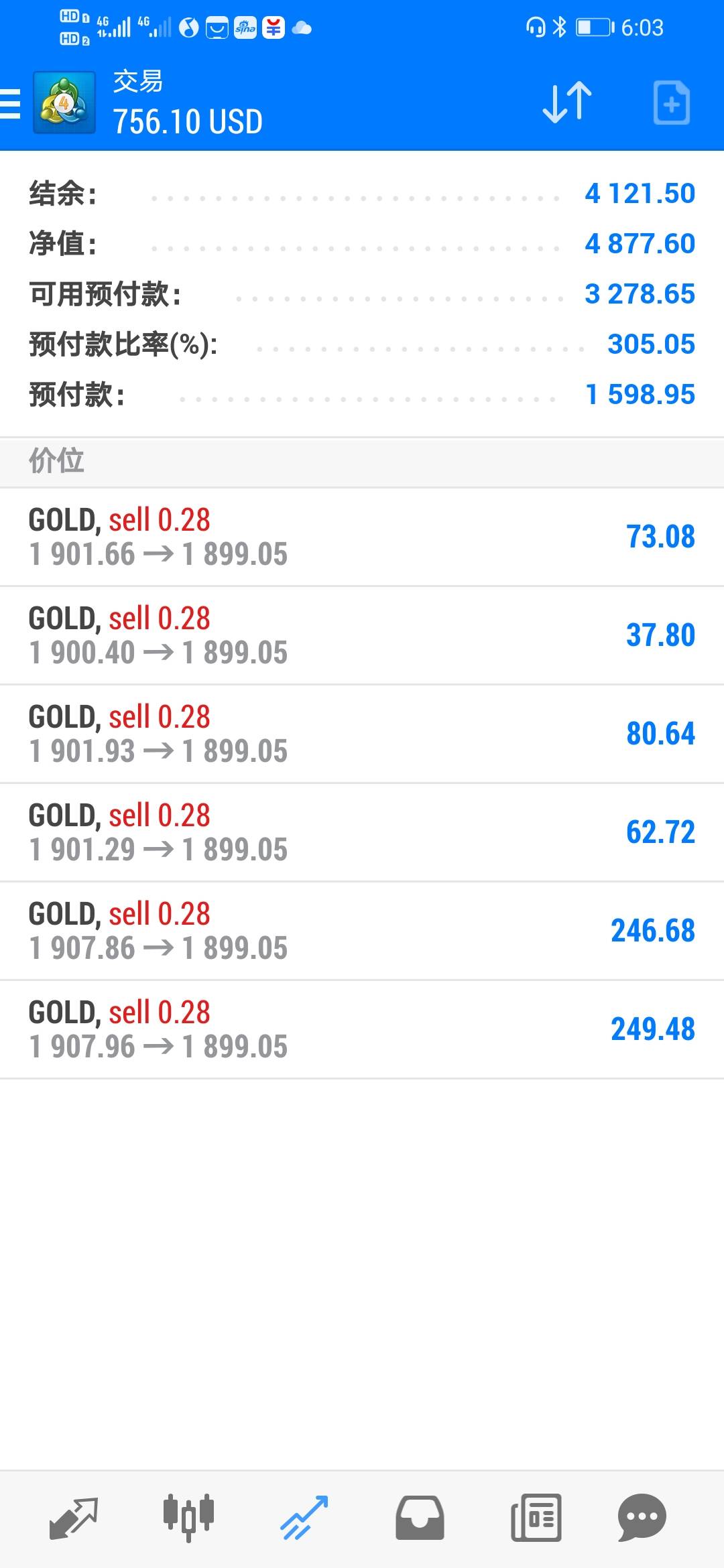Open the hamburger side menu
This screenshot has width=724, height=1568.
click(11, 104)
